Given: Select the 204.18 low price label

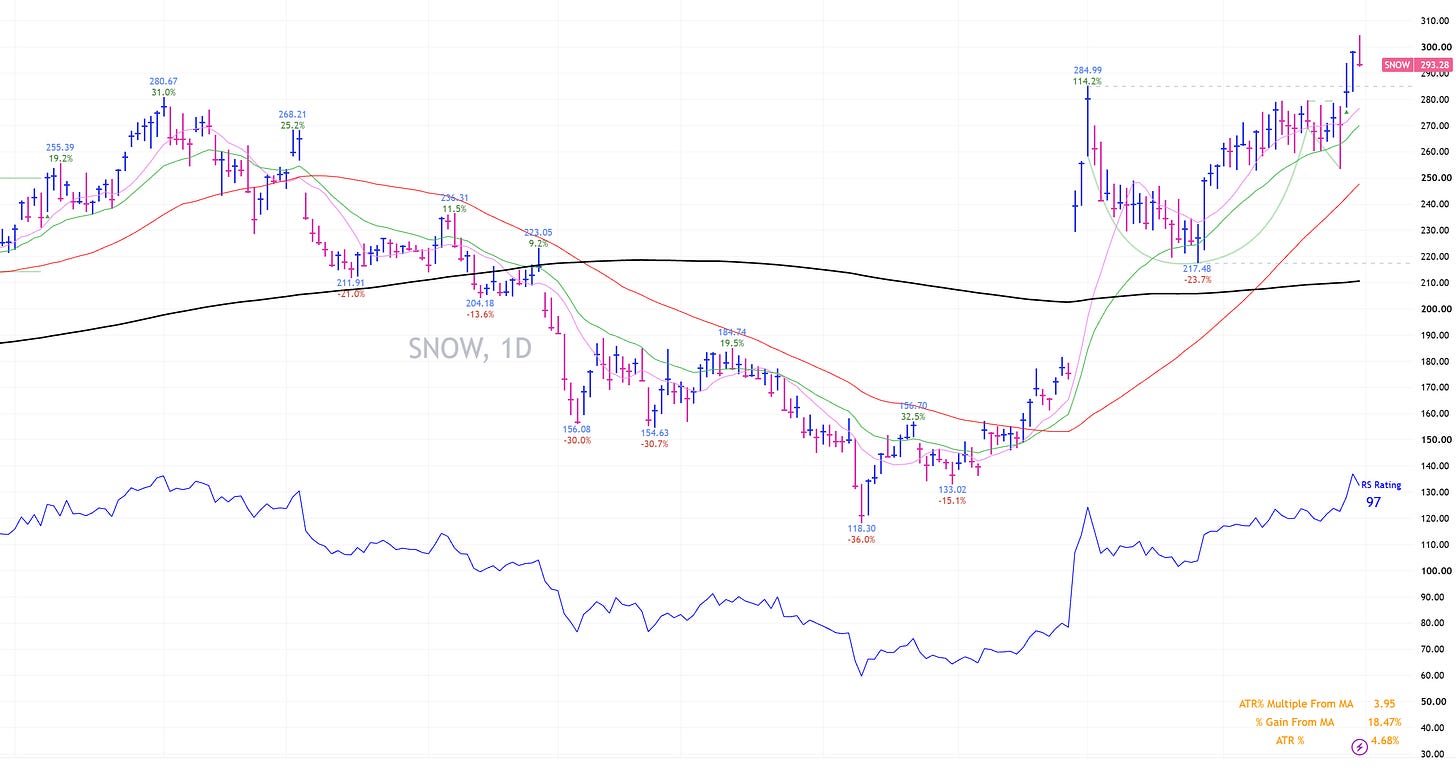Looking at the screenshot, I should point(481,303).
